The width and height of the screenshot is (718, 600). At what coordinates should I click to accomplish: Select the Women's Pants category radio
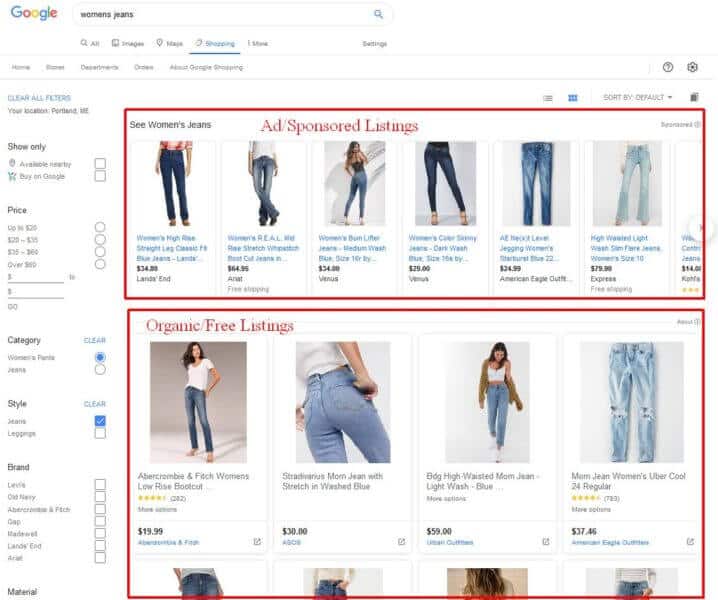pos(100,357)
